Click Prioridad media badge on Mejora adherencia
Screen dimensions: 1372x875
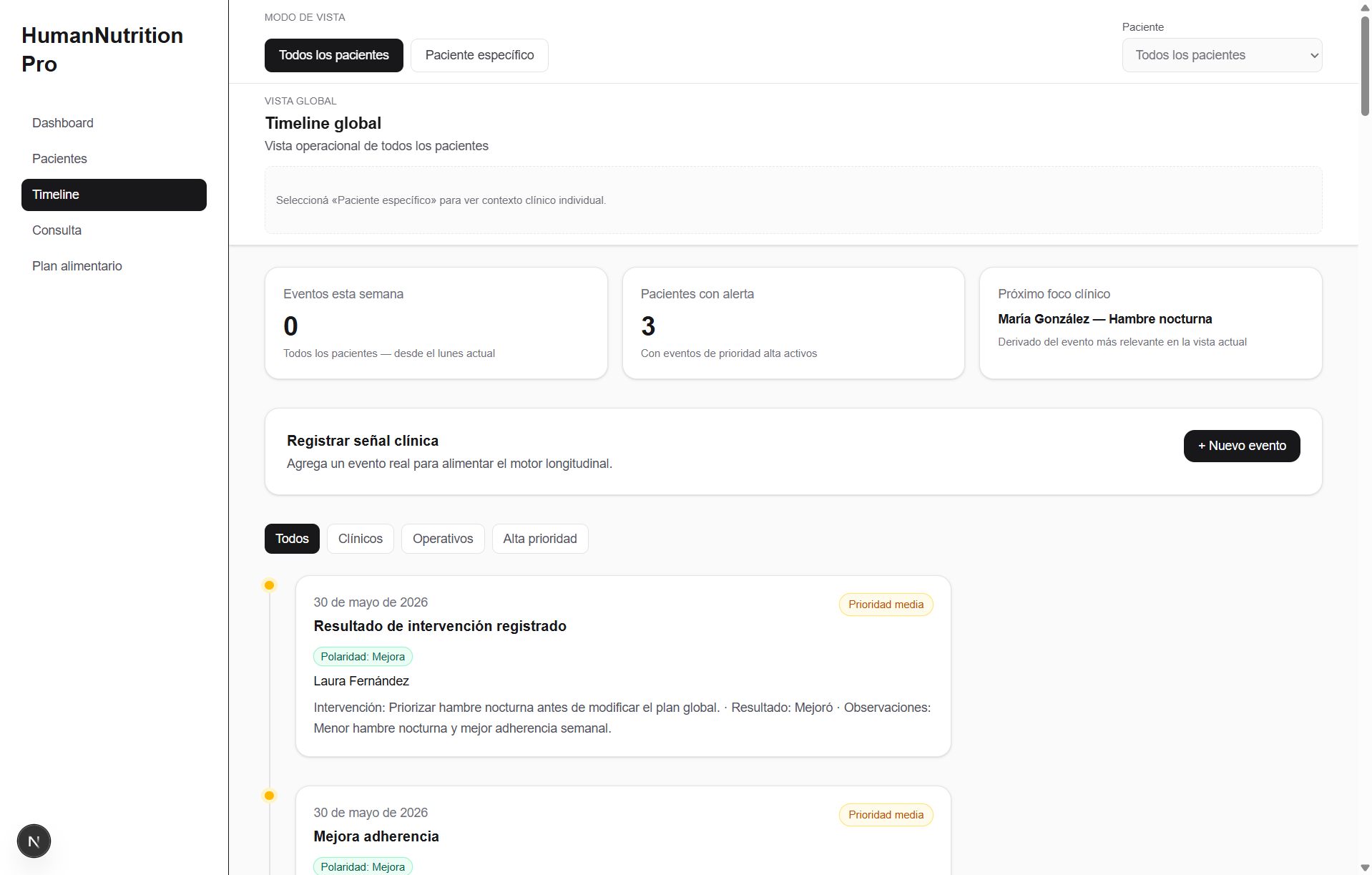tap(886, 815)
